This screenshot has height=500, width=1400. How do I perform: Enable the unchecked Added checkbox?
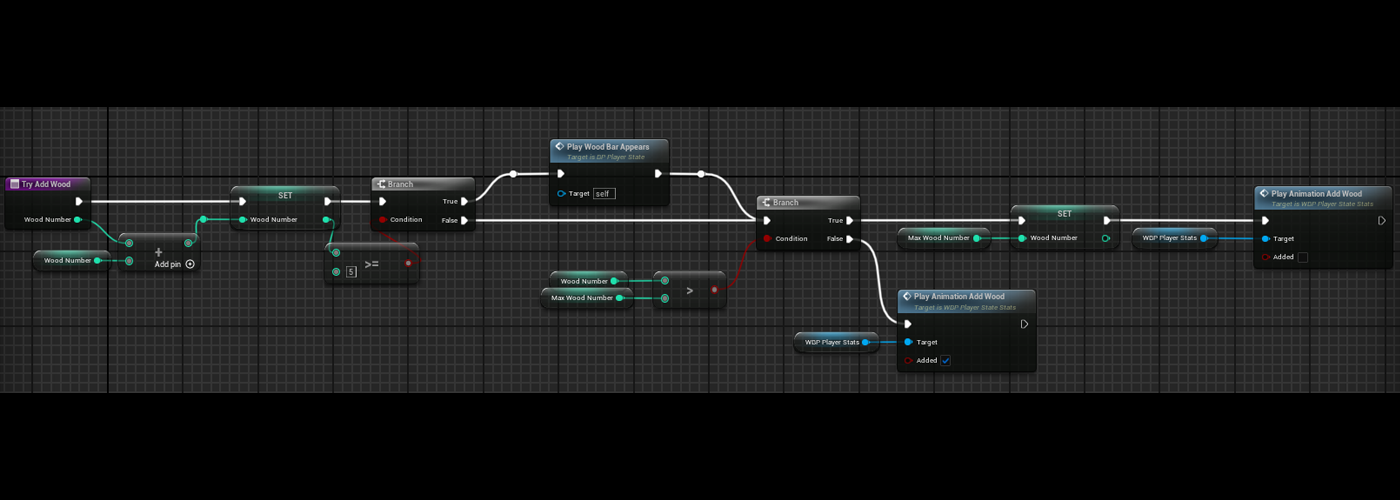[x=1302, y=257]
